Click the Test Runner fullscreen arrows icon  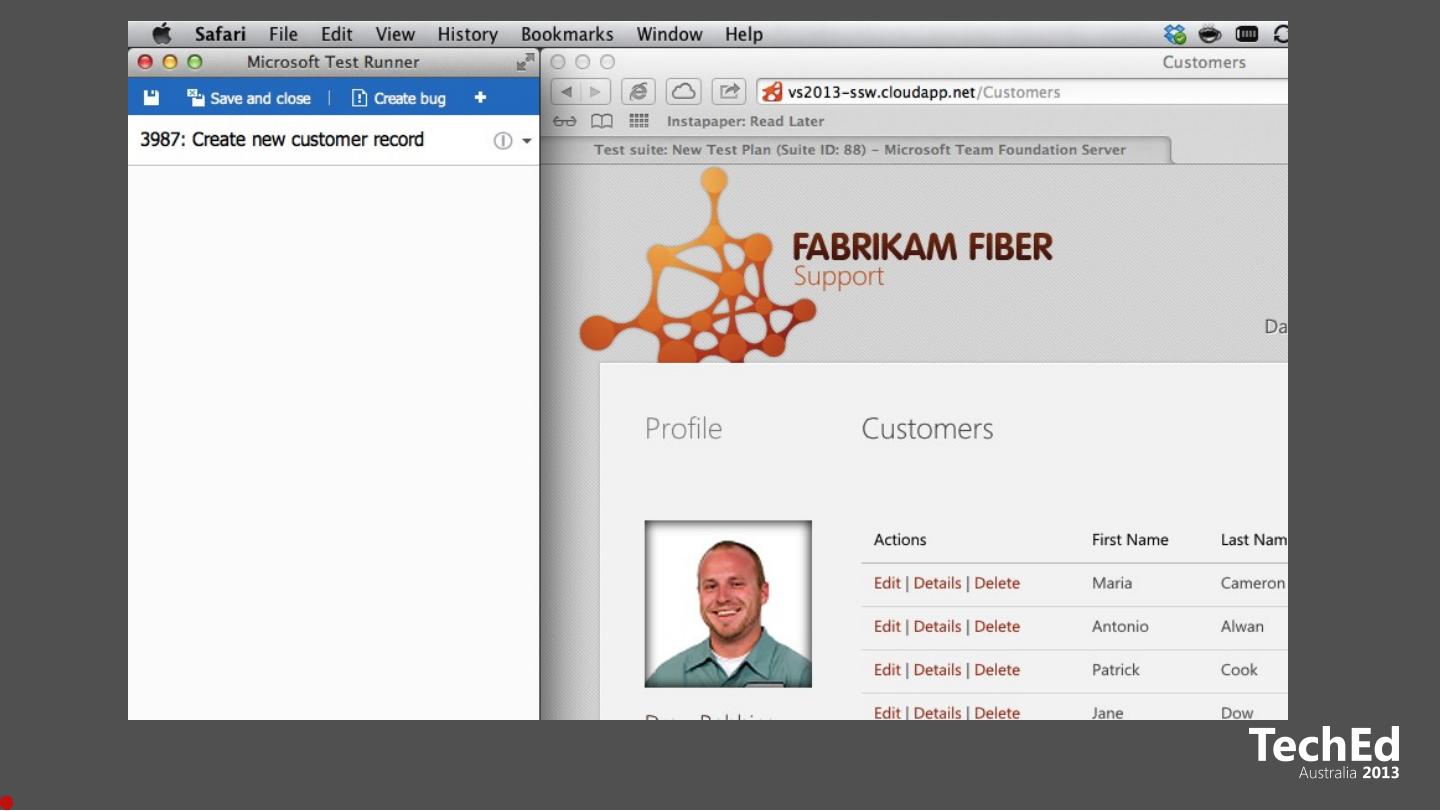click(x=525, y=62)
